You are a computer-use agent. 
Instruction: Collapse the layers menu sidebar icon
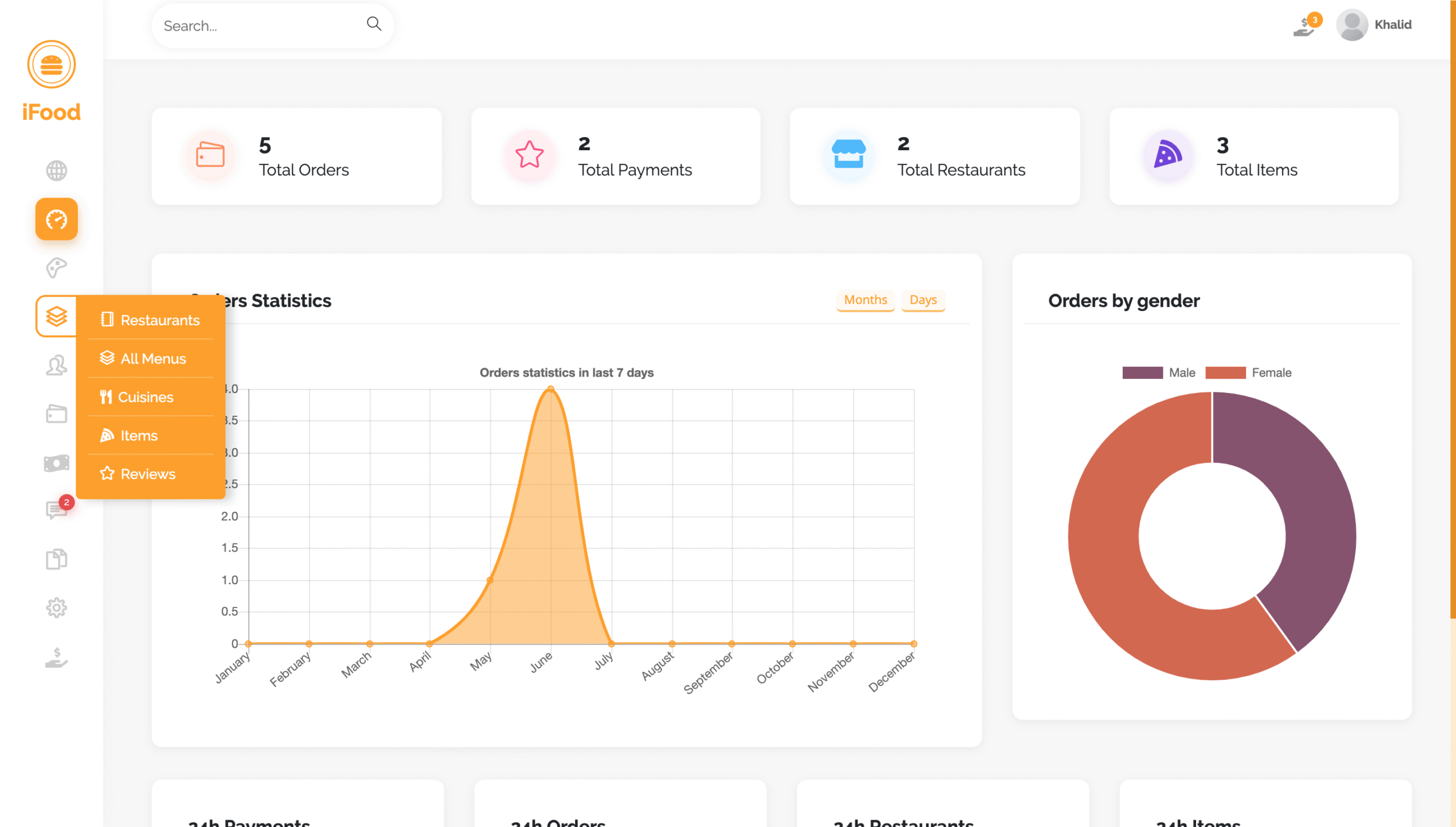56,316
